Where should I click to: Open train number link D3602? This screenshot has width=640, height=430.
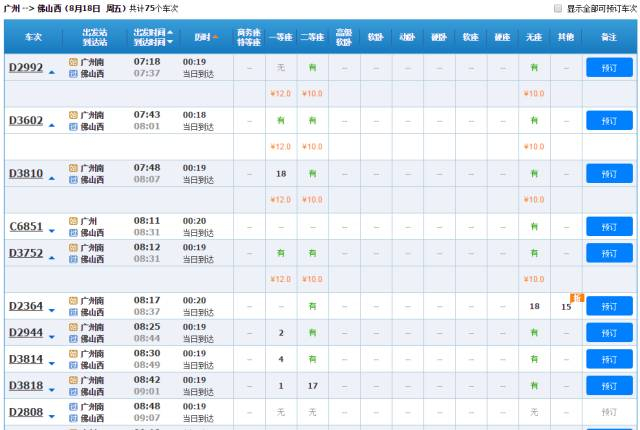point(26,120)
